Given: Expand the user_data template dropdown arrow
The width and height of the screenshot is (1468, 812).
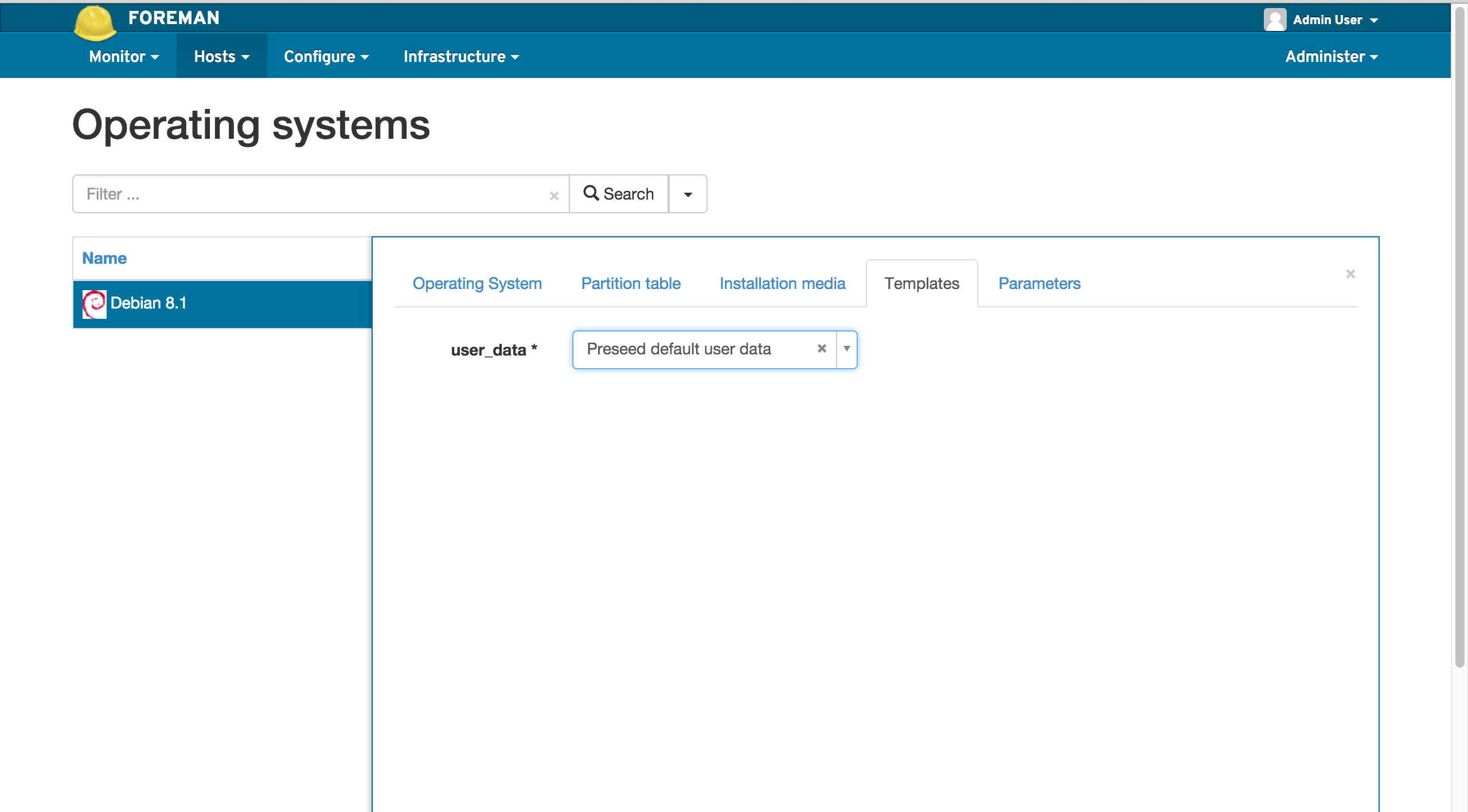Looking at the screenshot, I should (847, 349).
